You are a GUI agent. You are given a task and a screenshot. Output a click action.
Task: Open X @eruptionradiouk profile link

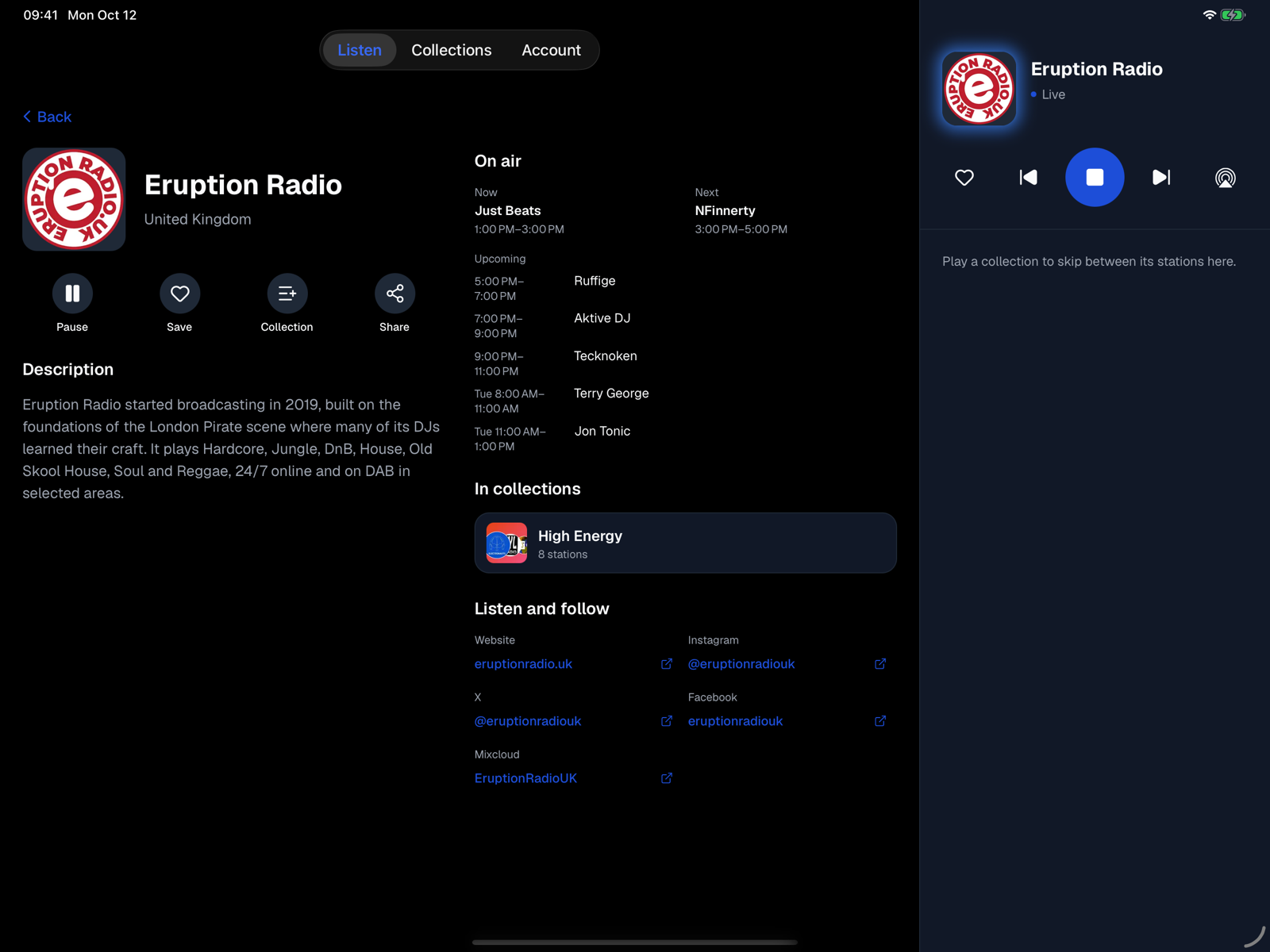pos(528,721)
